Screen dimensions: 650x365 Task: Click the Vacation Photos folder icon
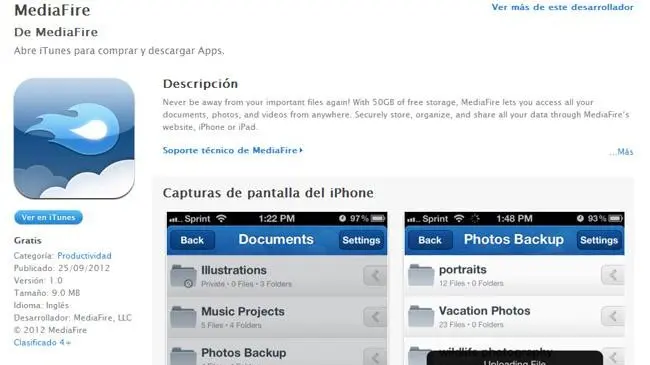click(421, 316)
